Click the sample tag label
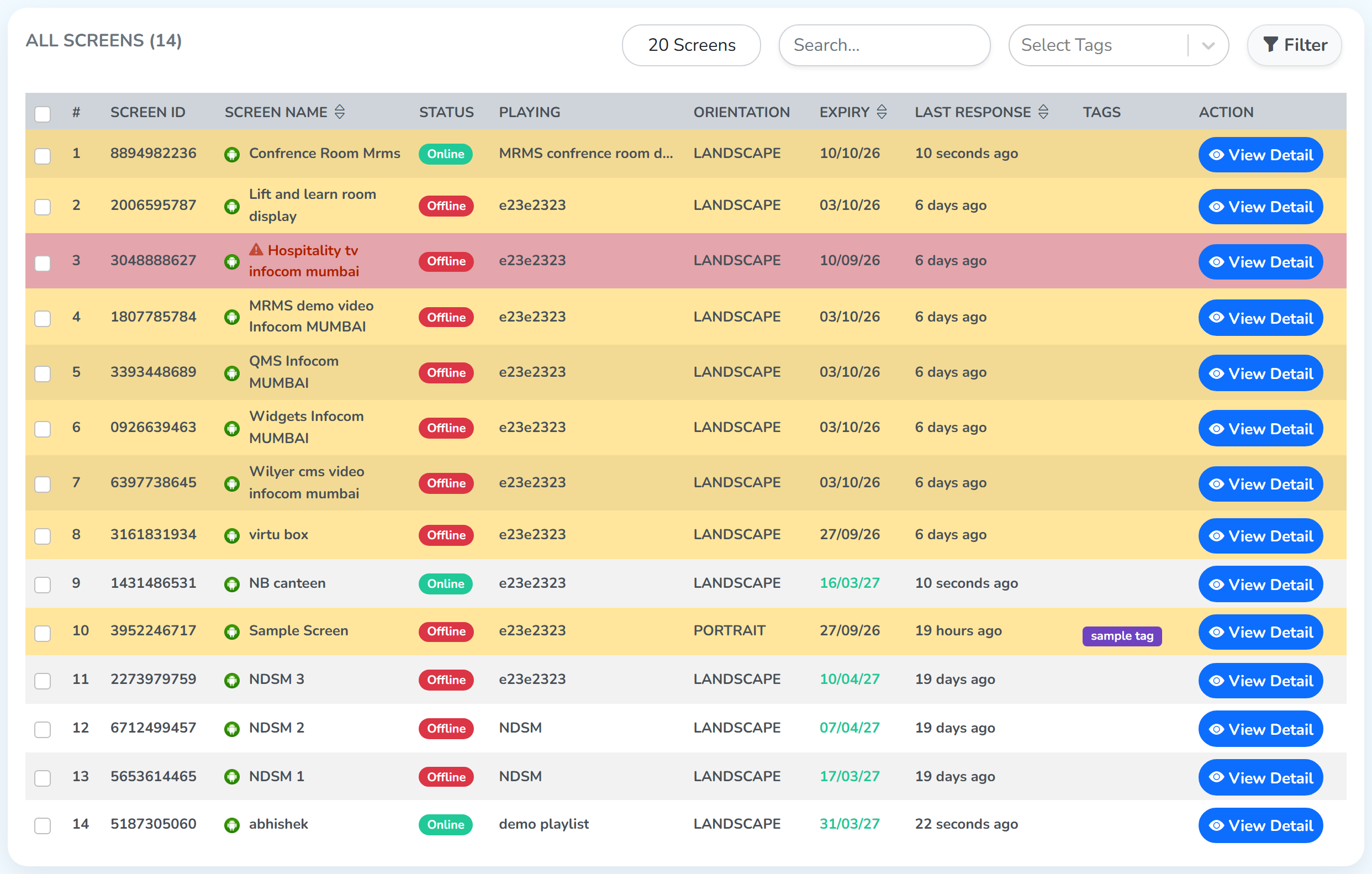The image size is (1372, 874). click(x=1122, y=636)
